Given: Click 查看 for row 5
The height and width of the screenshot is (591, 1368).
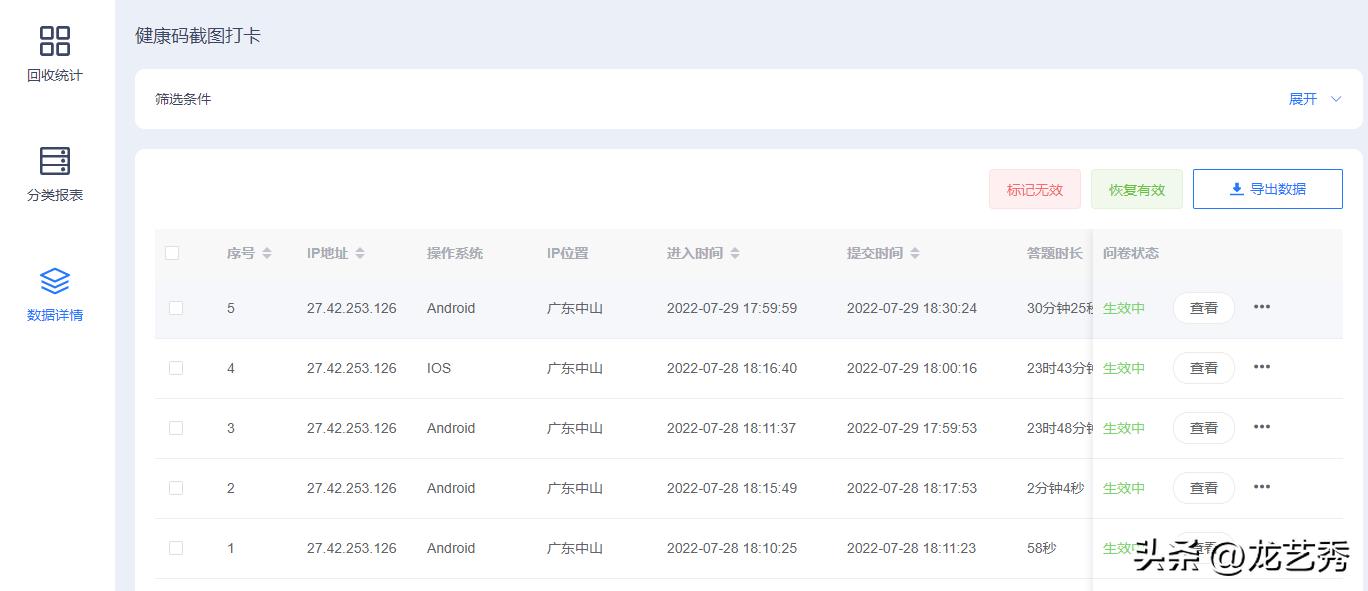Looking at the screenshot, I should click(1204, 308).
